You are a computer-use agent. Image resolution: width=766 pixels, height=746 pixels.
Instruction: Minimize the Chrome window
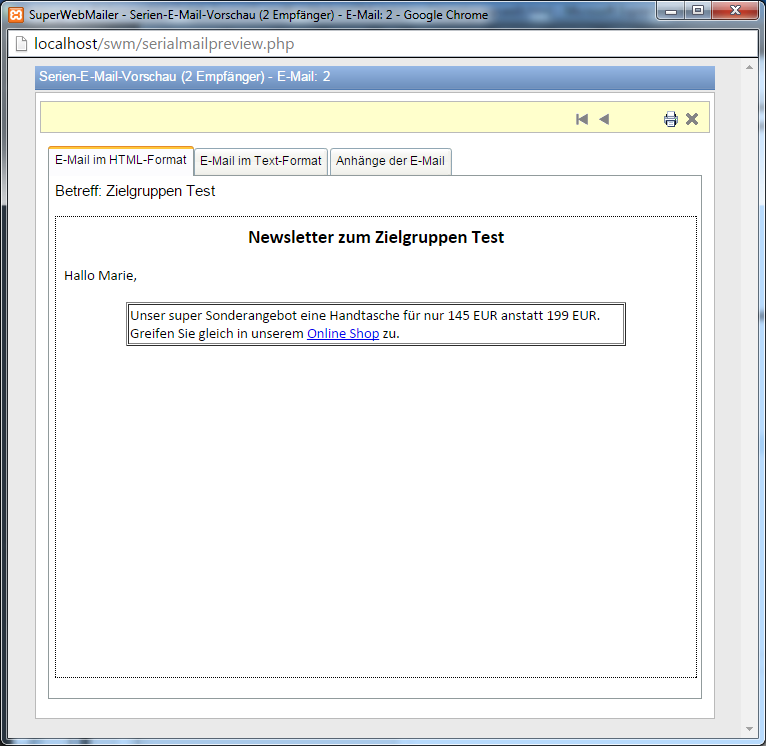[x=672, y=11]
